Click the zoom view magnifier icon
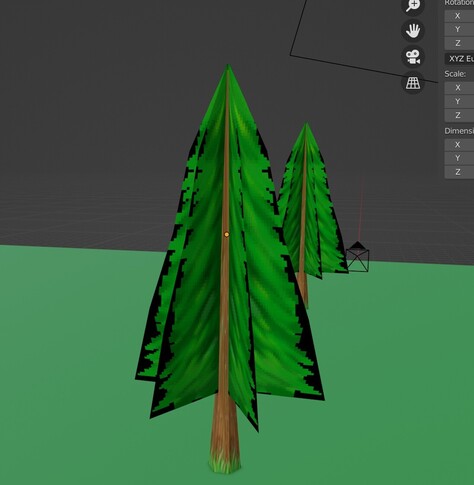 pyautogui.click(x=413, y=5)
